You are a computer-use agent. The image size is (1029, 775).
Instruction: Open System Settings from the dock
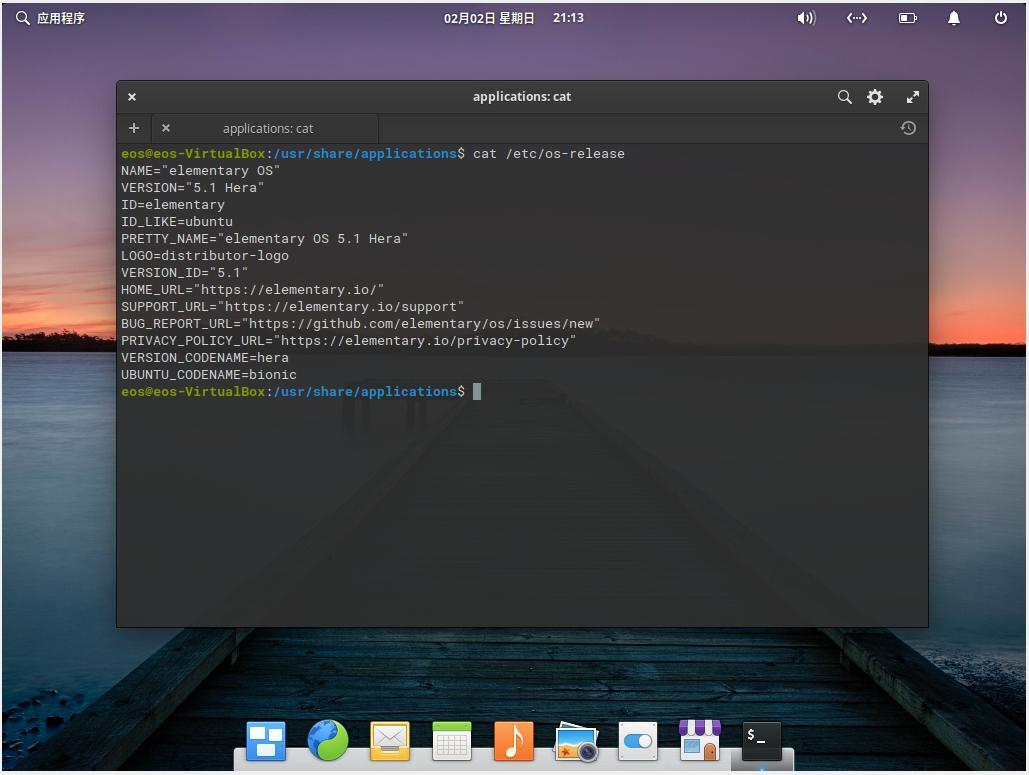[x=637, y=741]
